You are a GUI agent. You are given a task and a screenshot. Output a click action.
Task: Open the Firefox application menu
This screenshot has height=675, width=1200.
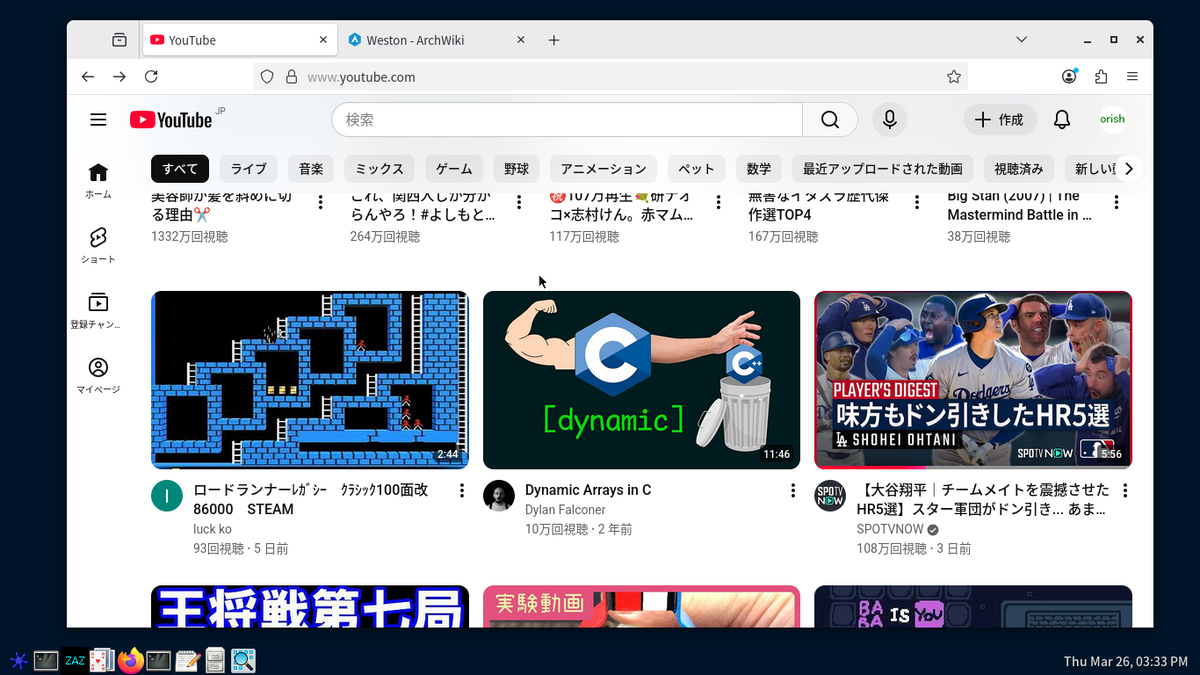point(1132,77)
